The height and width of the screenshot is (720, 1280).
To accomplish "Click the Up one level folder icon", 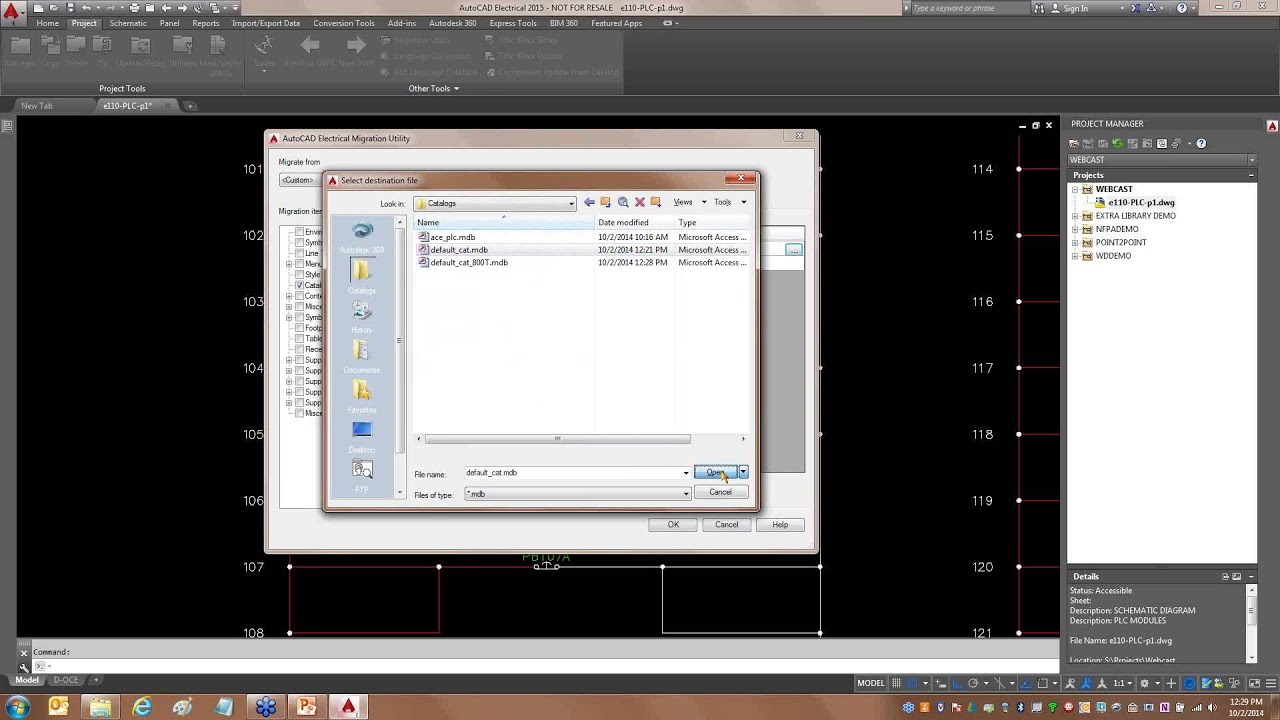I will [606, 202].
